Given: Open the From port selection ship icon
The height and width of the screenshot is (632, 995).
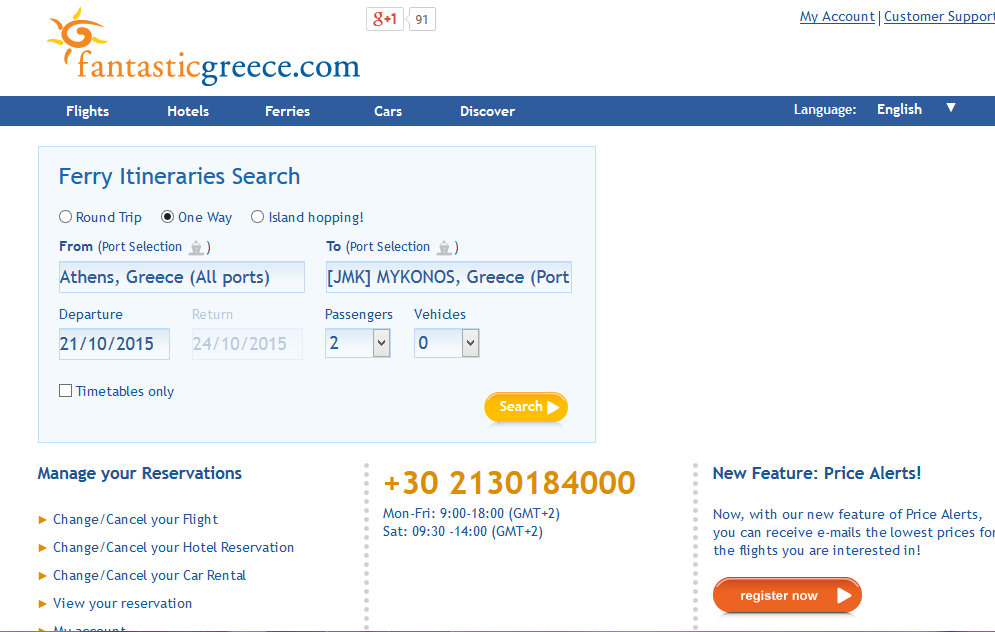Looking at the screenshot, I should (197, 247).
